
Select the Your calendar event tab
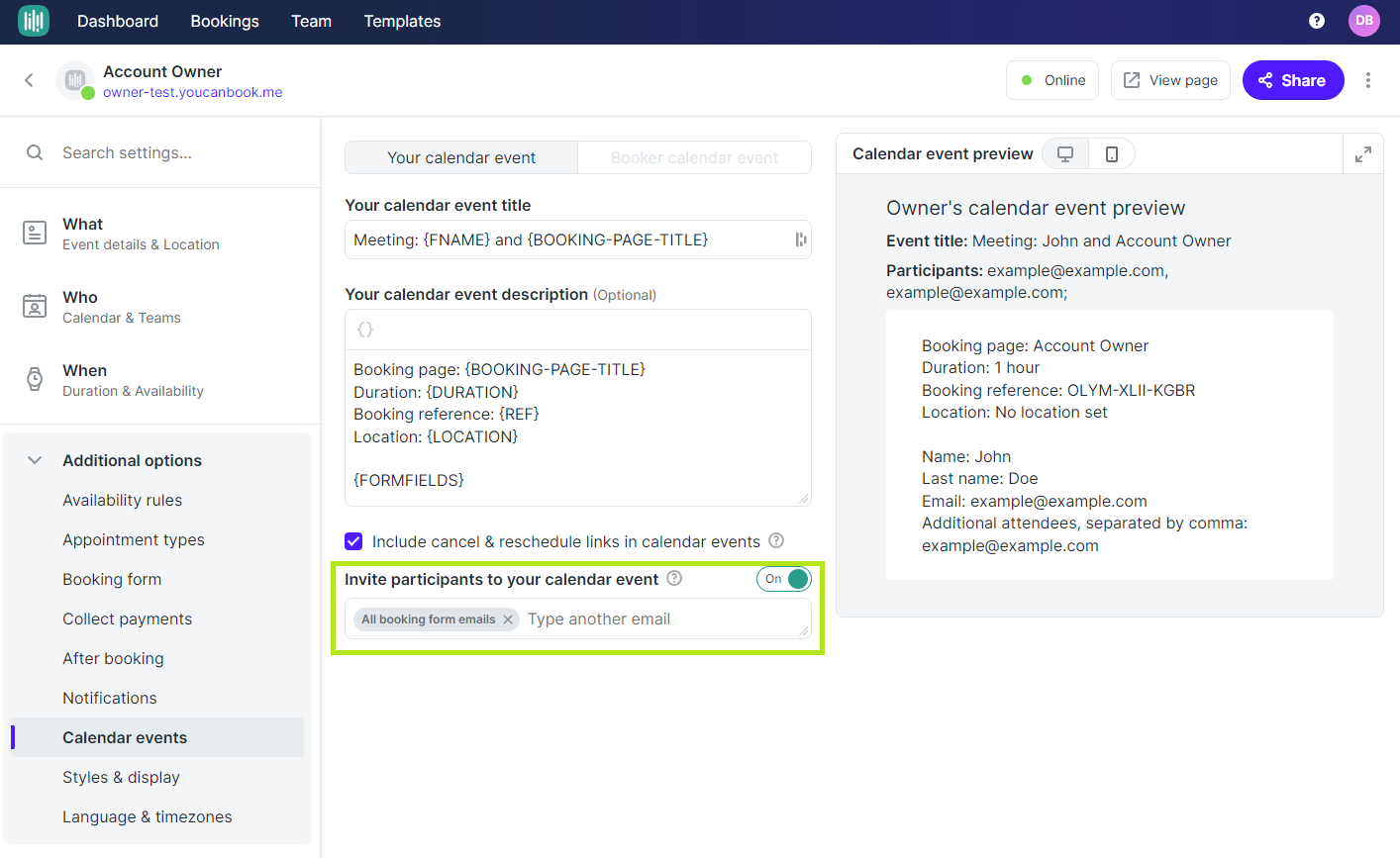point(461,157)
